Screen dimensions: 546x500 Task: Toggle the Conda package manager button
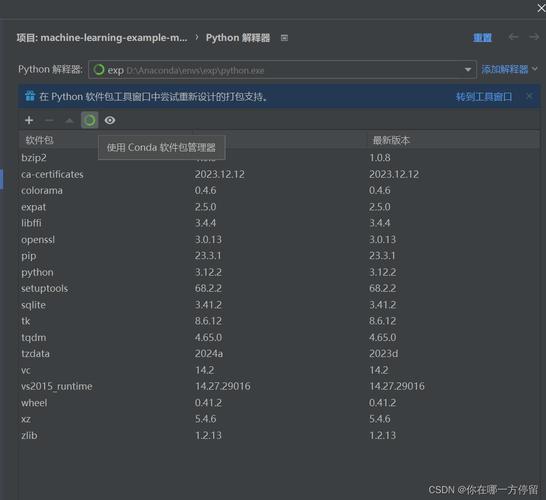point(89,120)
